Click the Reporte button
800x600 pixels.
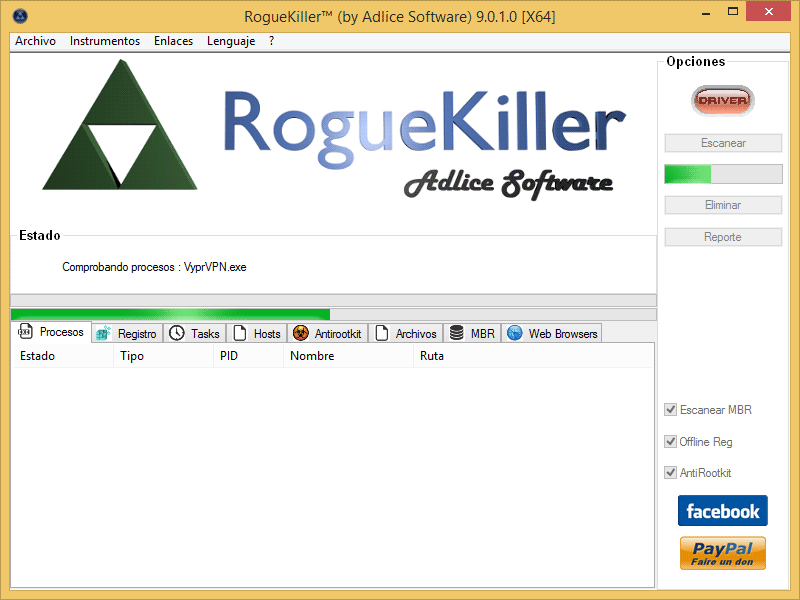723,237
